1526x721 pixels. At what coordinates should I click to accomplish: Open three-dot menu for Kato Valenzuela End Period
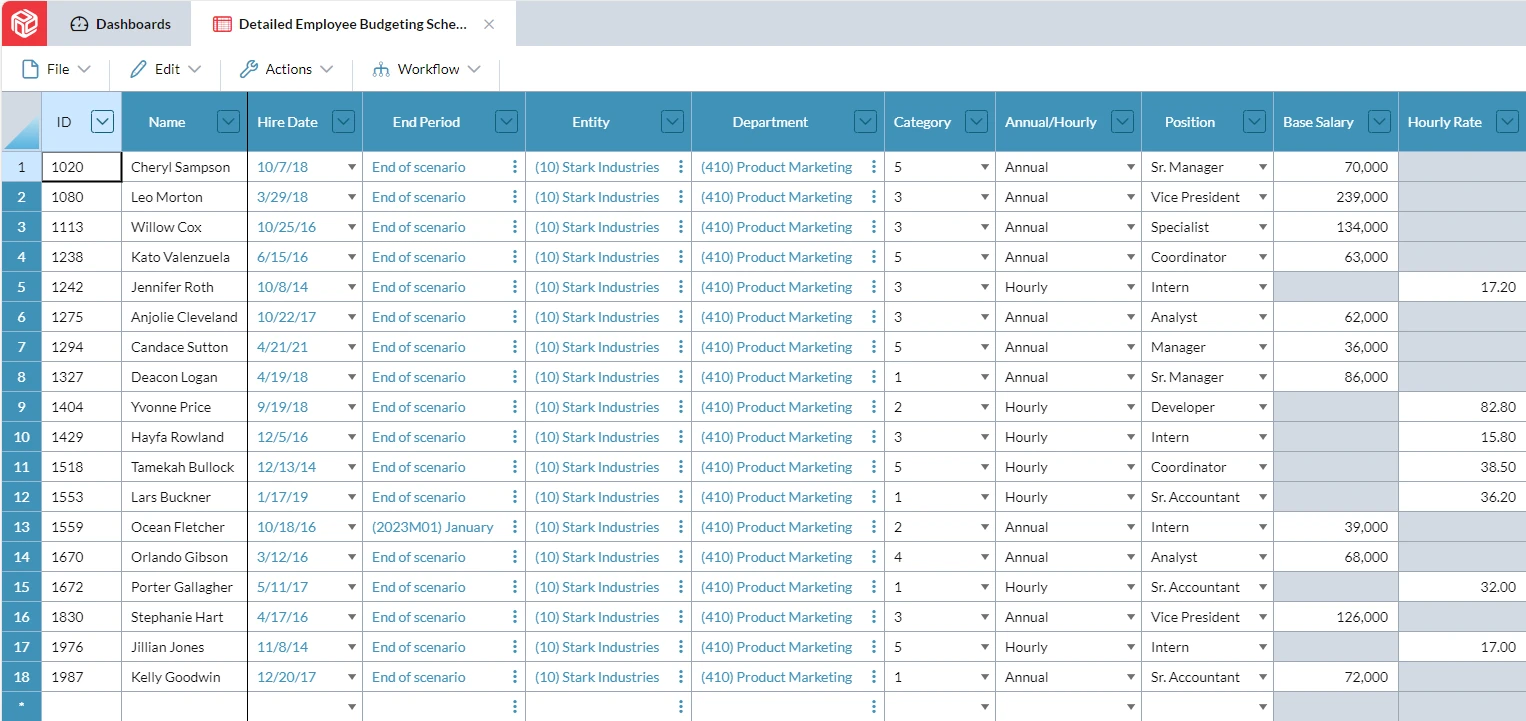[515, 257]
